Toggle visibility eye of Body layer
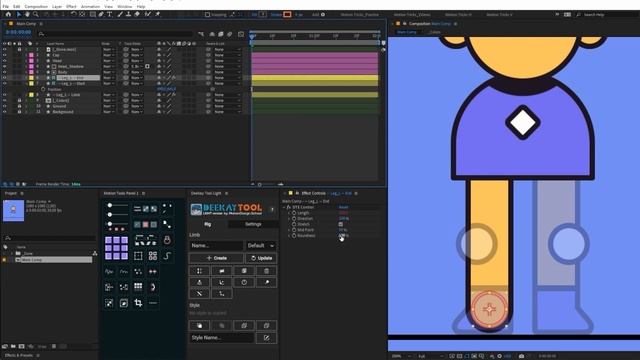This screenshot has height=360, width=640. tap(5, 72)
